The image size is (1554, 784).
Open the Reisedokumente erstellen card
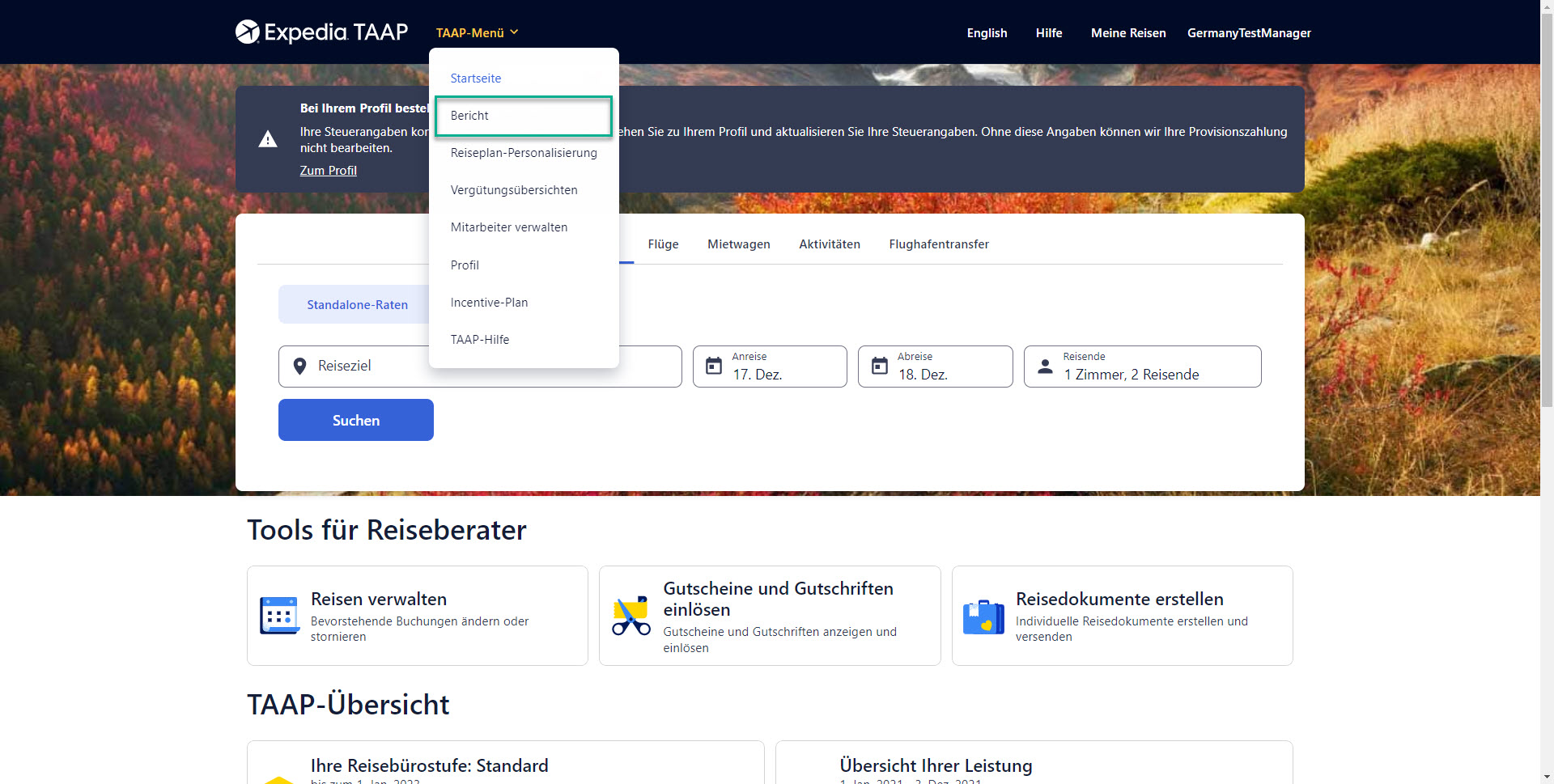[1123, 616]
